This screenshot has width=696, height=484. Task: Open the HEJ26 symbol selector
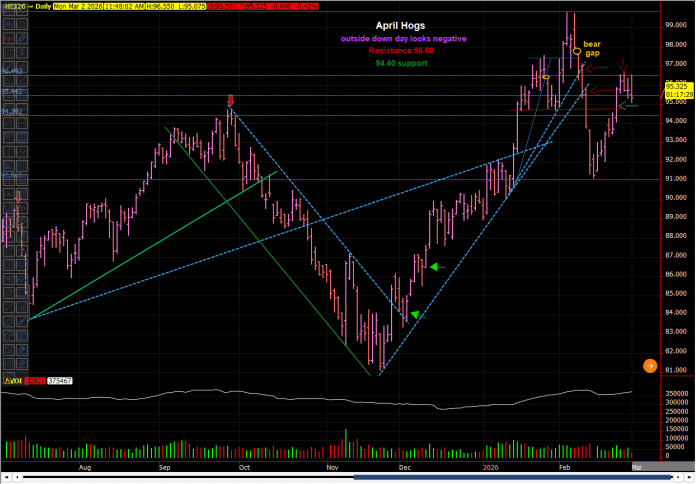click(13, 6)
